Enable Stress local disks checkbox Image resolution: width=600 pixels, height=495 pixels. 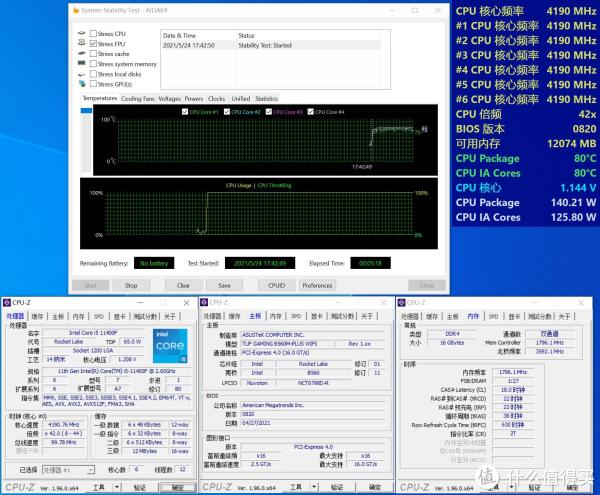coord(93,73)
